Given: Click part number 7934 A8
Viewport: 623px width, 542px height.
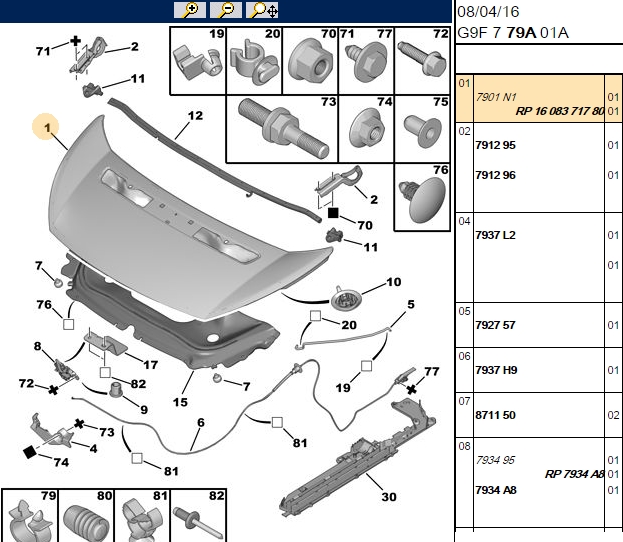Looking at the screenshot, I should point(495,490).
